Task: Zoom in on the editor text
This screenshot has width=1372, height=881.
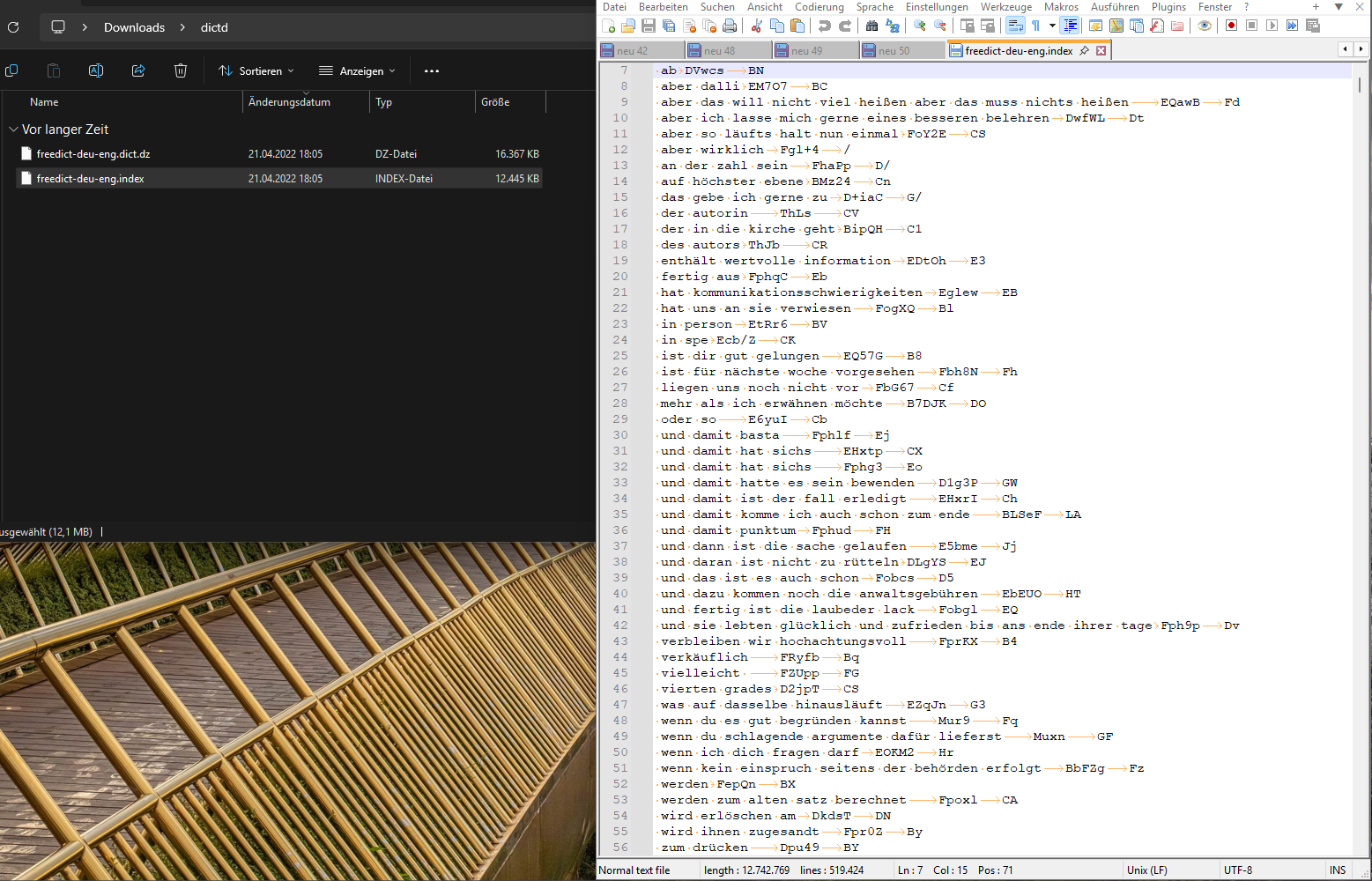Action: click(x=920, y=26)
